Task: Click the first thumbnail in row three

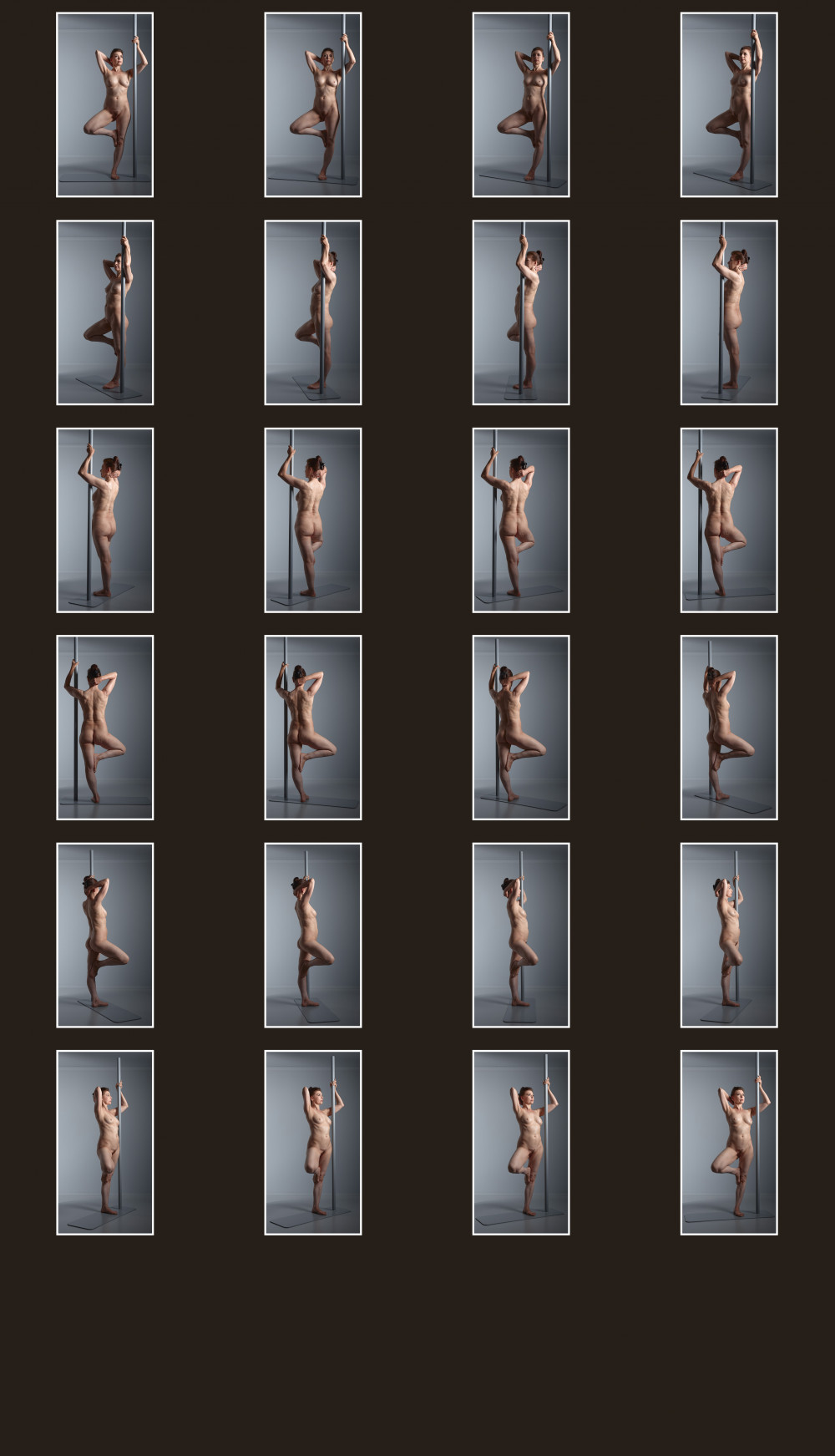Action: coord(104,520)
